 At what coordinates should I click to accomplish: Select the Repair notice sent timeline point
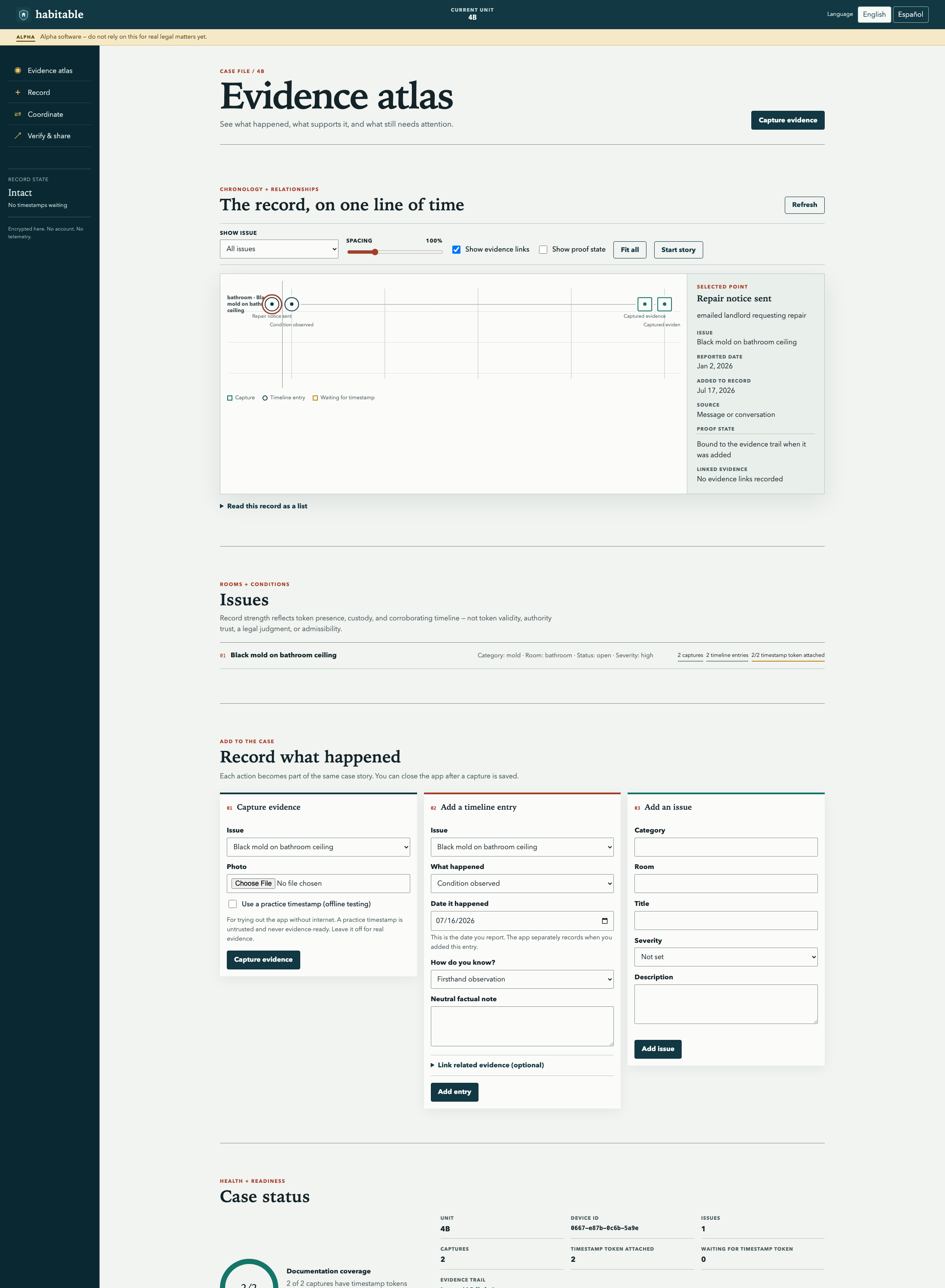[x=272, y=304]
